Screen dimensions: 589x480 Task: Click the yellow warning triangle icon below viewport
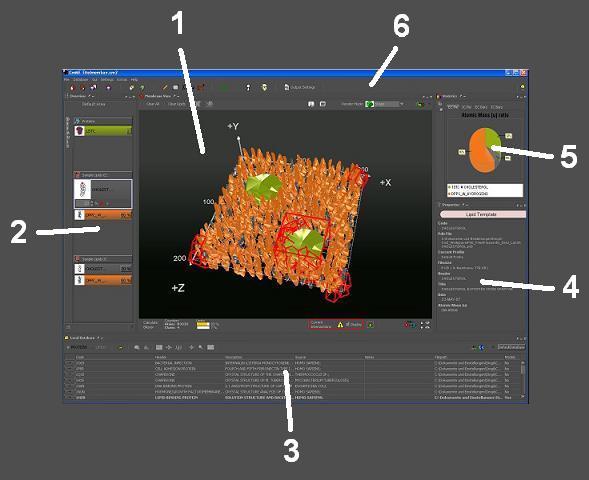click(x=340, y=325)
